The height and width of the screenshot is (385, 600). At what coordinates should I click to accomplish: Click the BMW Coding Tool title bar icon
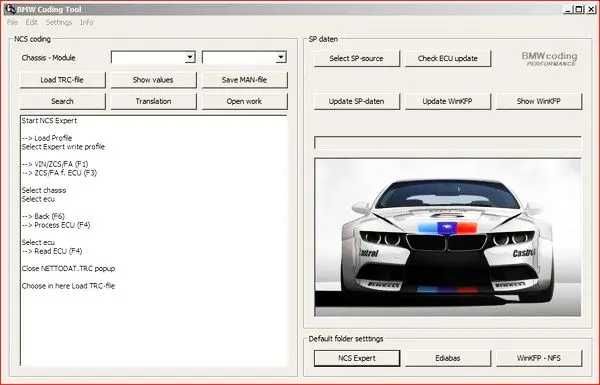point(10,9)
